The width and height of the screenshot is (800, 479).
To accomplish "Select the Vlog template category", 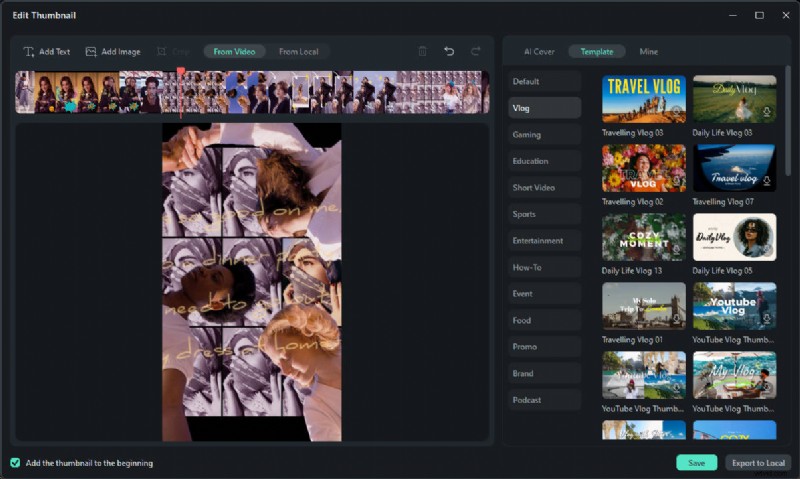I will click(x=544, y=108).
